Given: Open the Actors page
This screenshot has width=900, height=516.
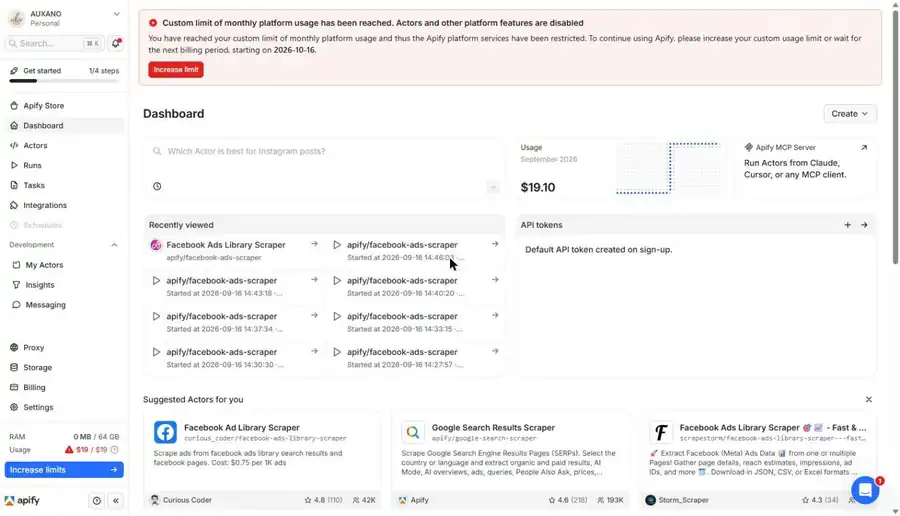Looking at the screenshot, I should [64, 145].
